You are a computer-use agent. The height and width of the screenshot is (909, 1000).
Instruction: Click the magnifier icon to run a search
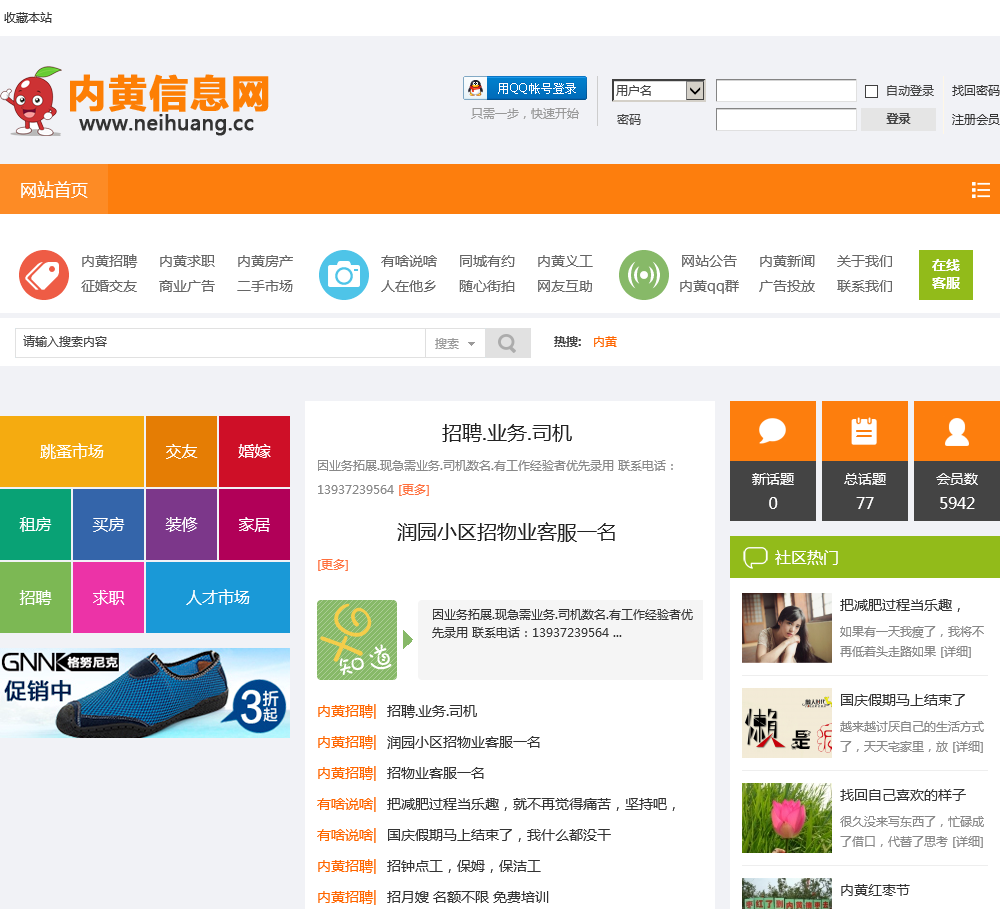(x=507, y=342)
